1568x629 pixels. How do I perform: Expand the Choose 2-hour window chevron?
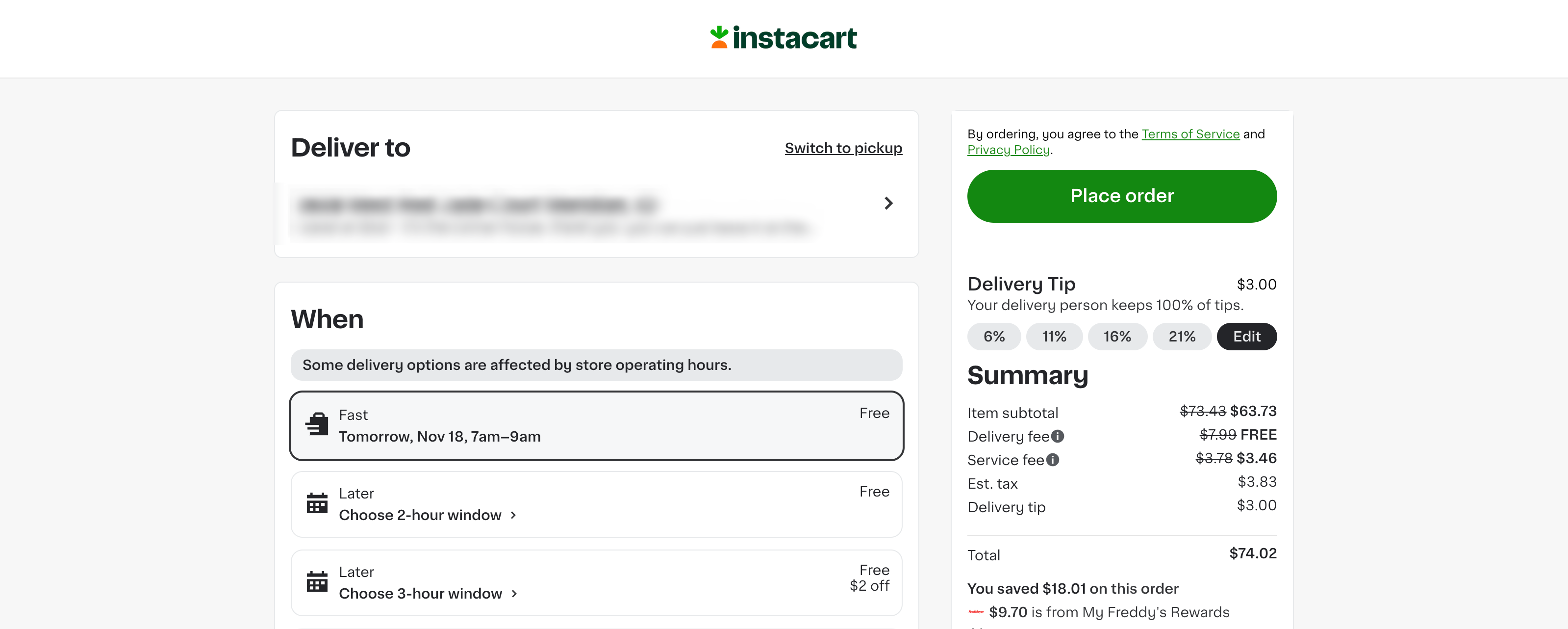[x=513, y=515]
